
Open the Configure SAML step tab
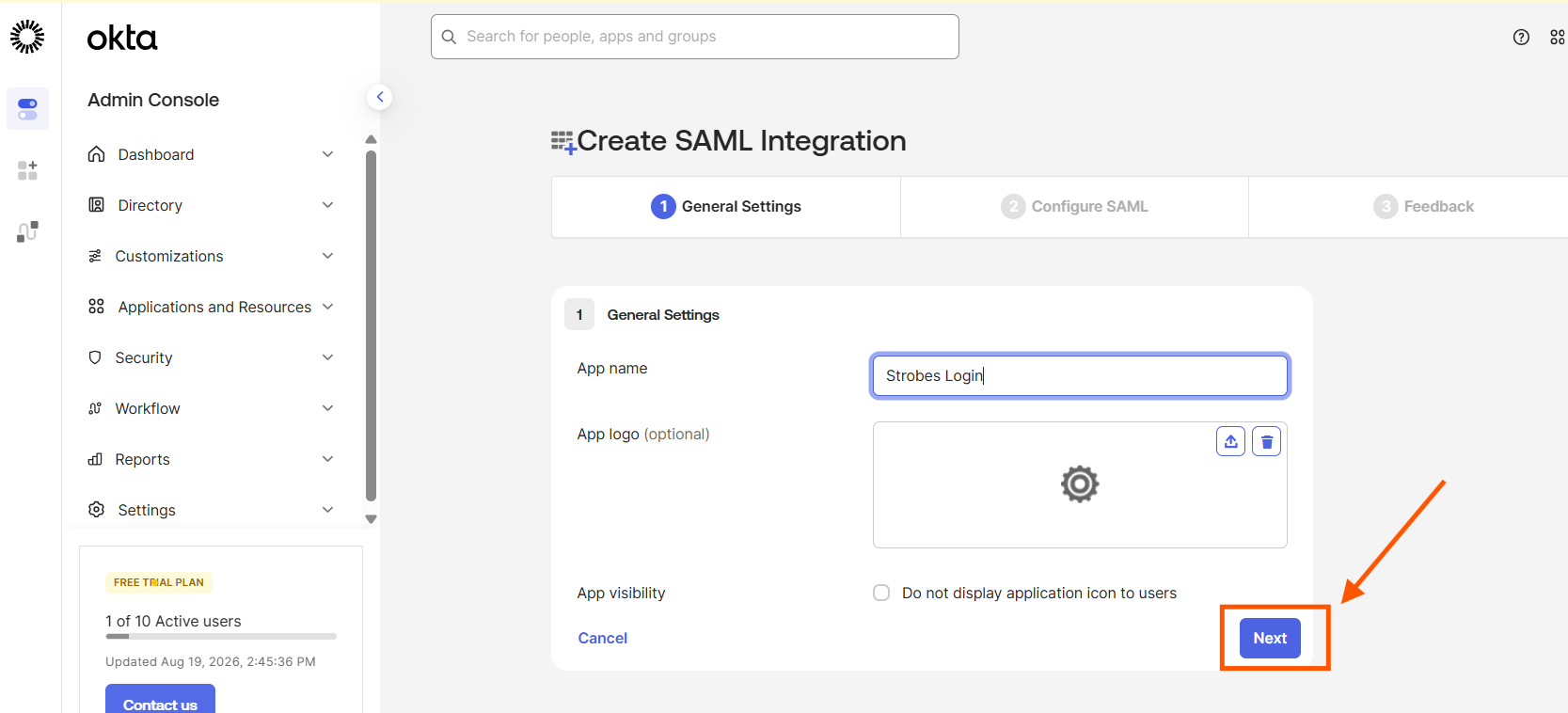pyautogui.click(x=1074, y=207)
